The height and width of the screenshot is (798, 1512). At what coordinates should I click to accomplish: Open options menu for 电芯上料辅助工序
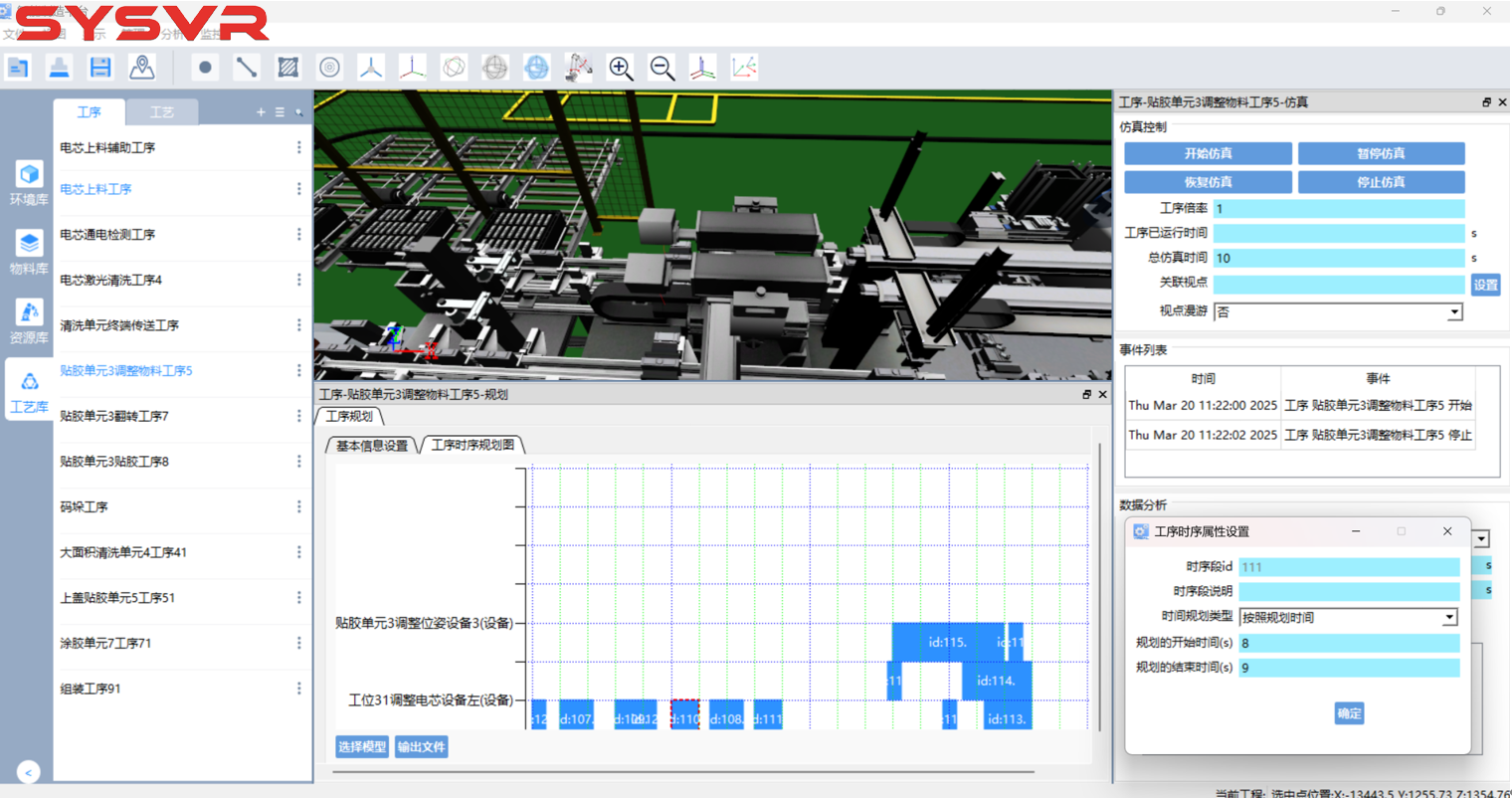pos(298,147)
